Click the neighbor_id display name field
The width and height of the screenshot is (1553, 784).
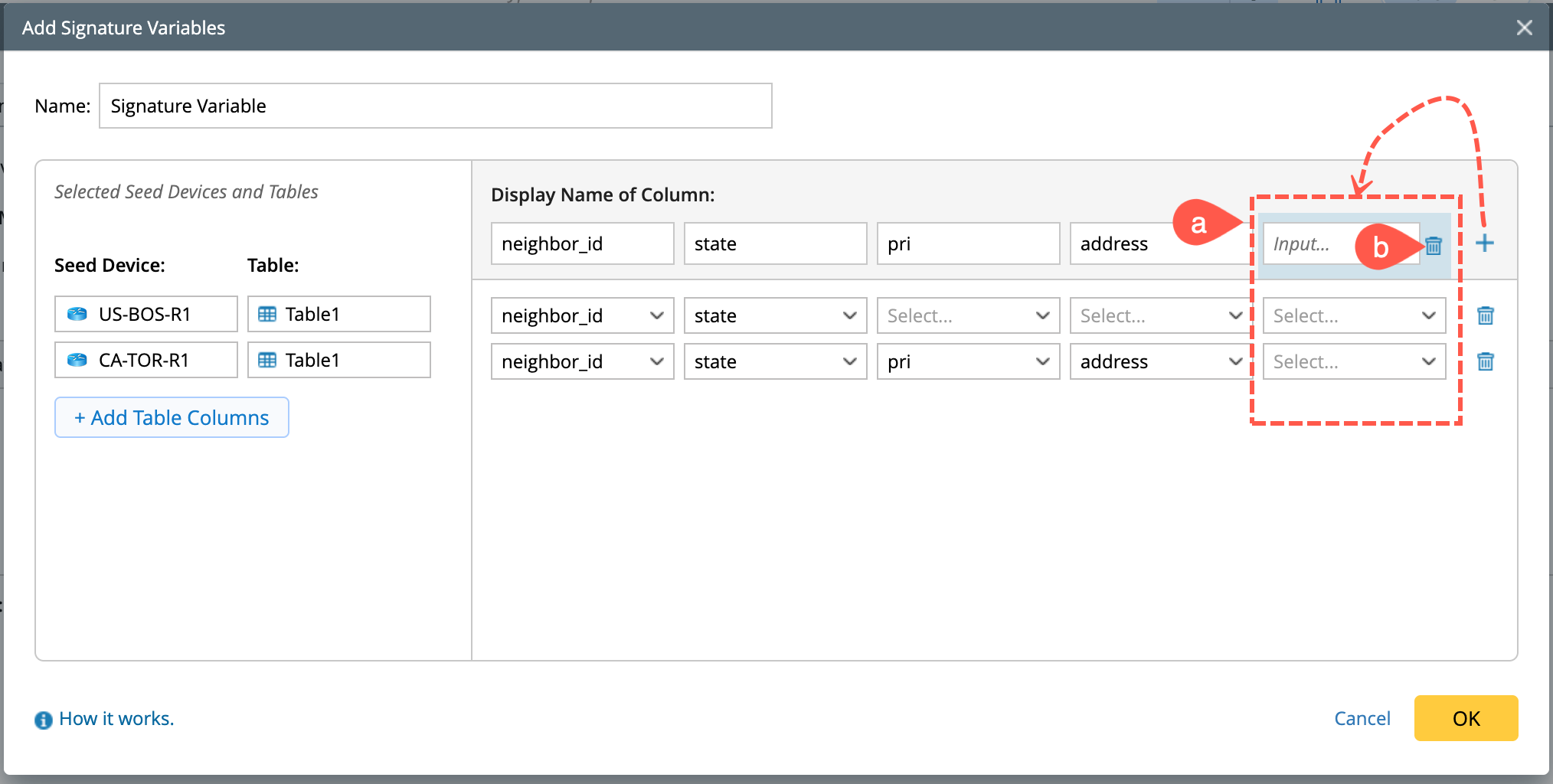(582, 243)
